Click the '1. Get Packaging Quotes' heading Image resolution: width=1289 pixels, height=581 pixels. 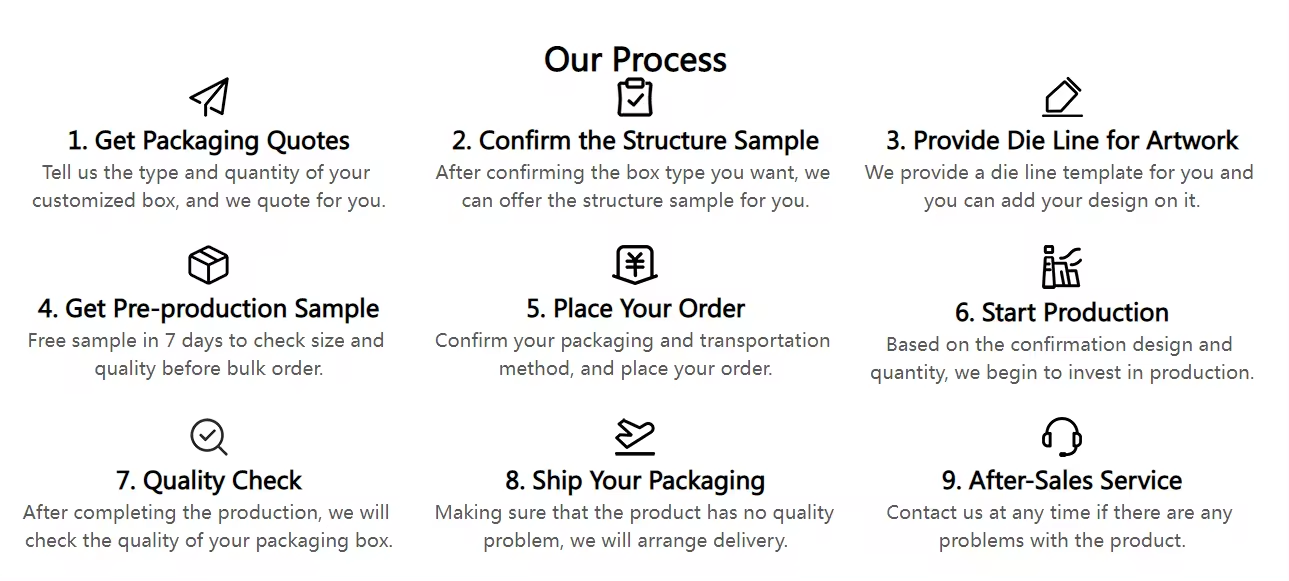pos(209,140)
